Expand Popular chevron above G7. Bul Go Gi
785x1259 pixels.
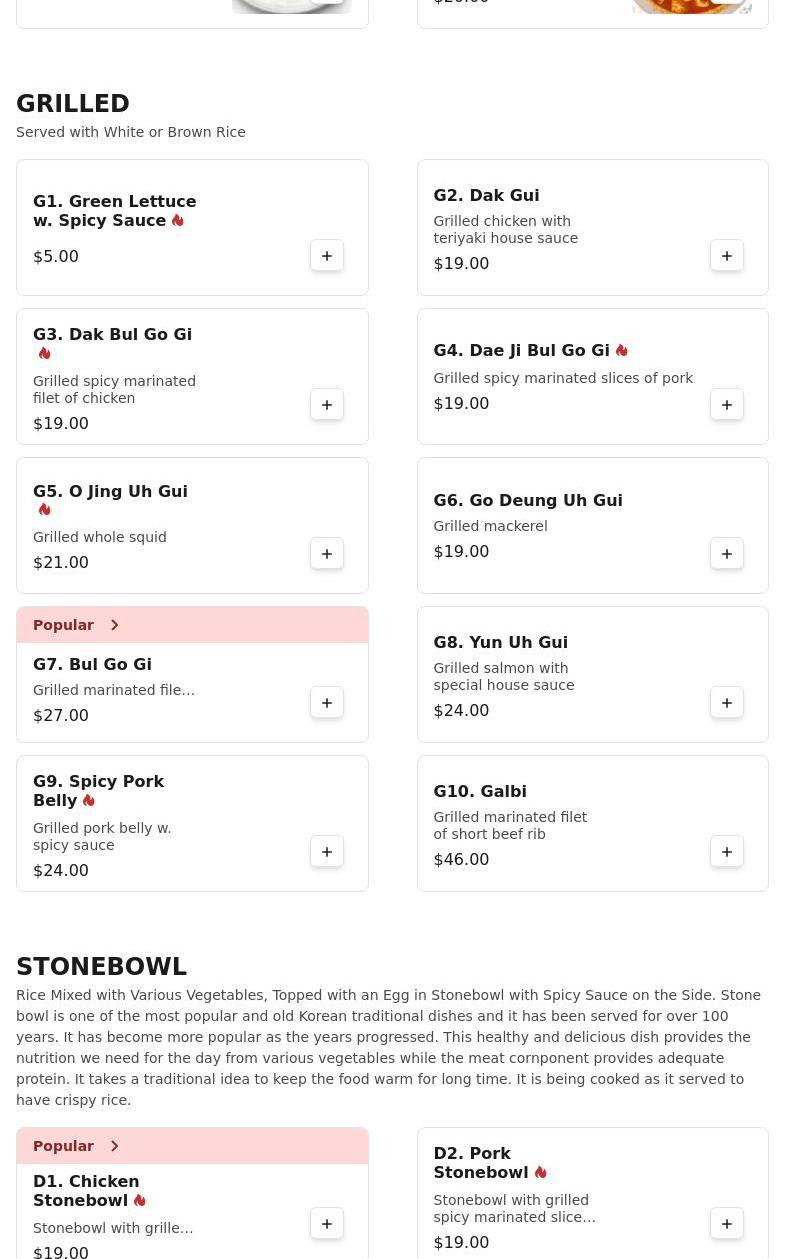coord(115,625)
